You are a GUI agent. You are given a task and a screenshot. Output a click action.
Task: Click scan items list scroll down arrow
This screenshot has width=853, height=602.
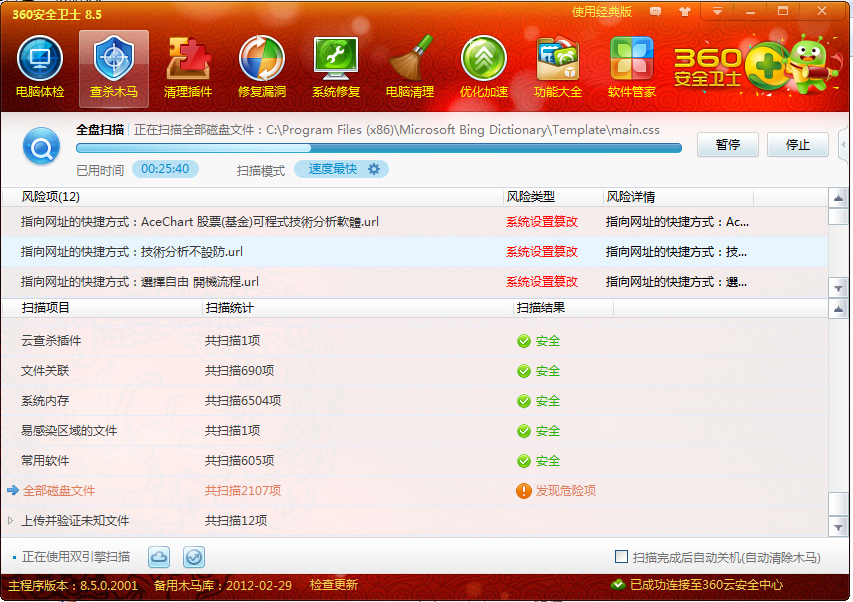coord(838,527)
